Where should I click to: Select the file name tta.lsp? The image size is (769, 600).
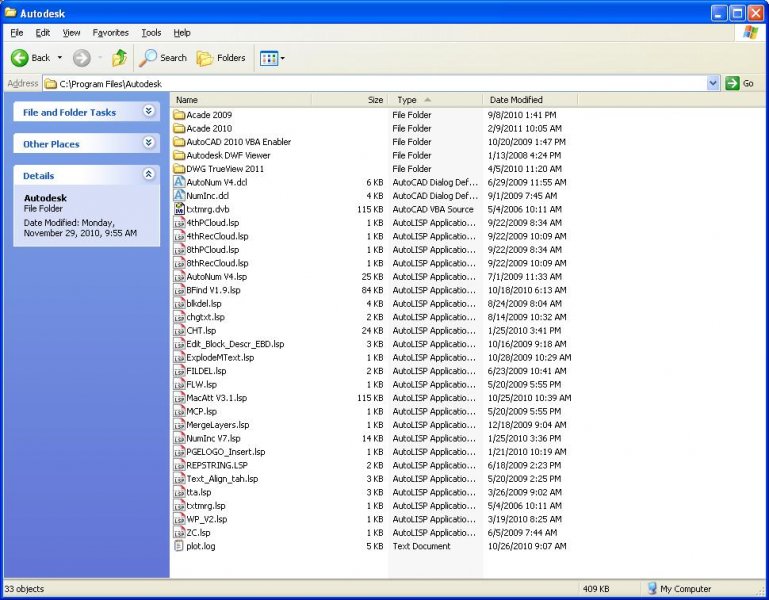click(199, 493)
